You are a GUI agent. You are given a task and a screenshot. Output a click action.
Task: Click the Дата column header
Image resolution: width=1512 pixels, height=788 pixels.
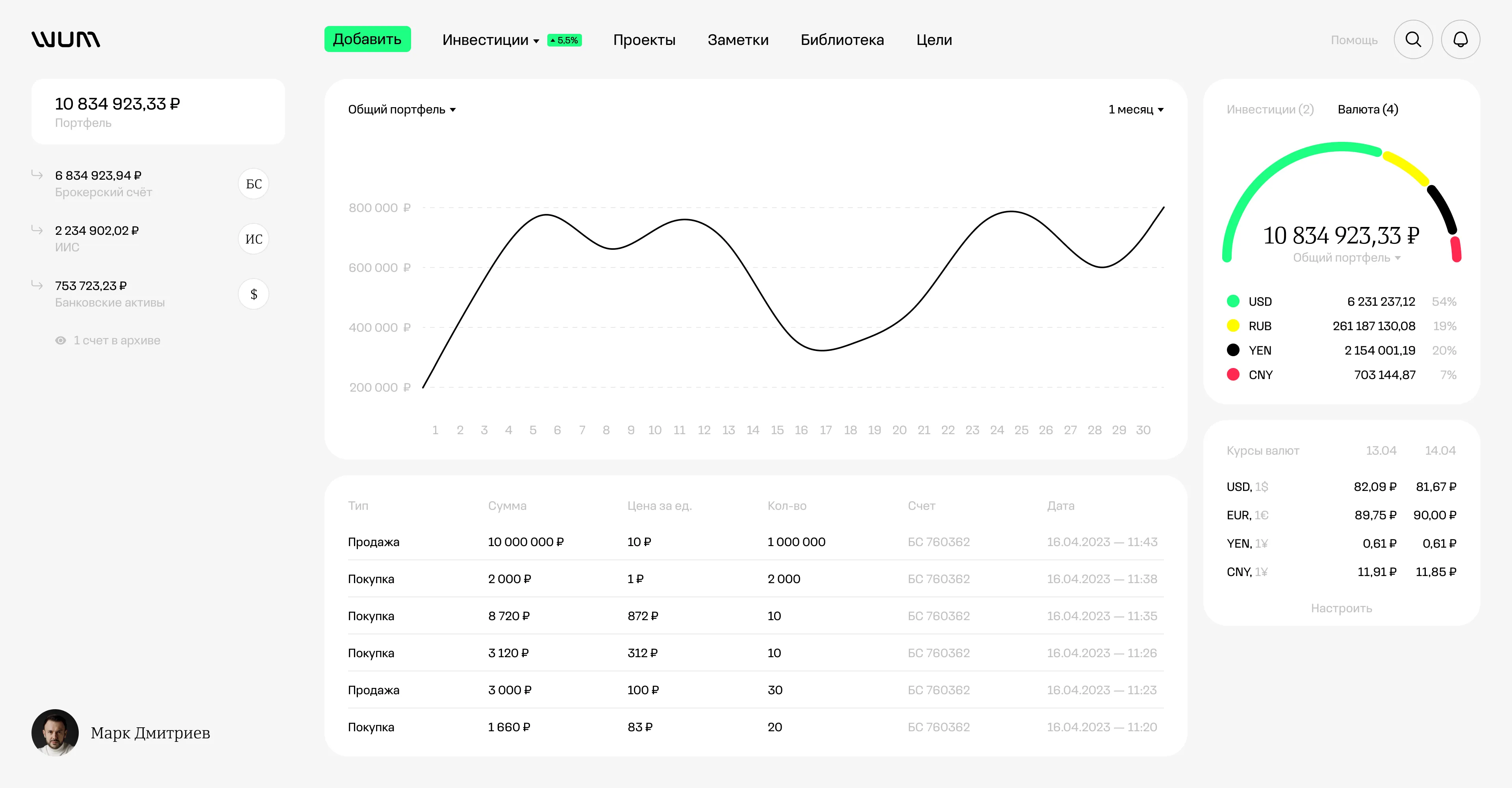[1061, 506]
